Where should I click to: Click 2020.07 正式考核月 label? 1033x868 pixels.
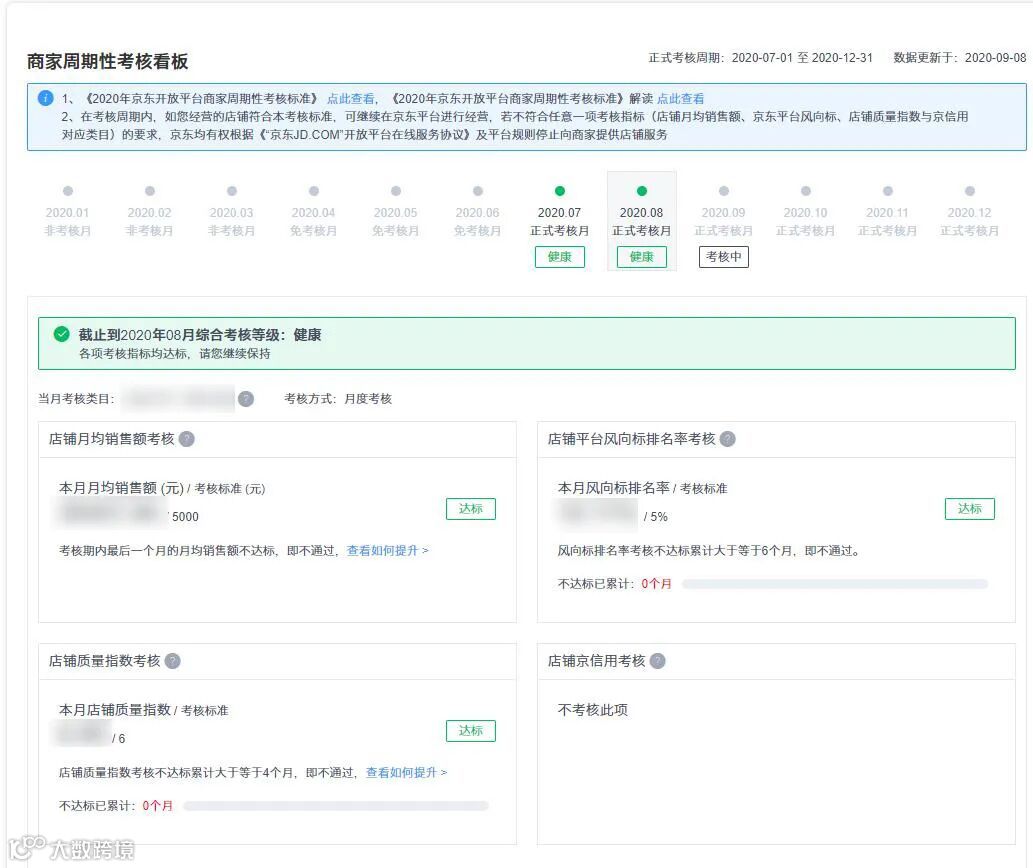click(559, 231)
